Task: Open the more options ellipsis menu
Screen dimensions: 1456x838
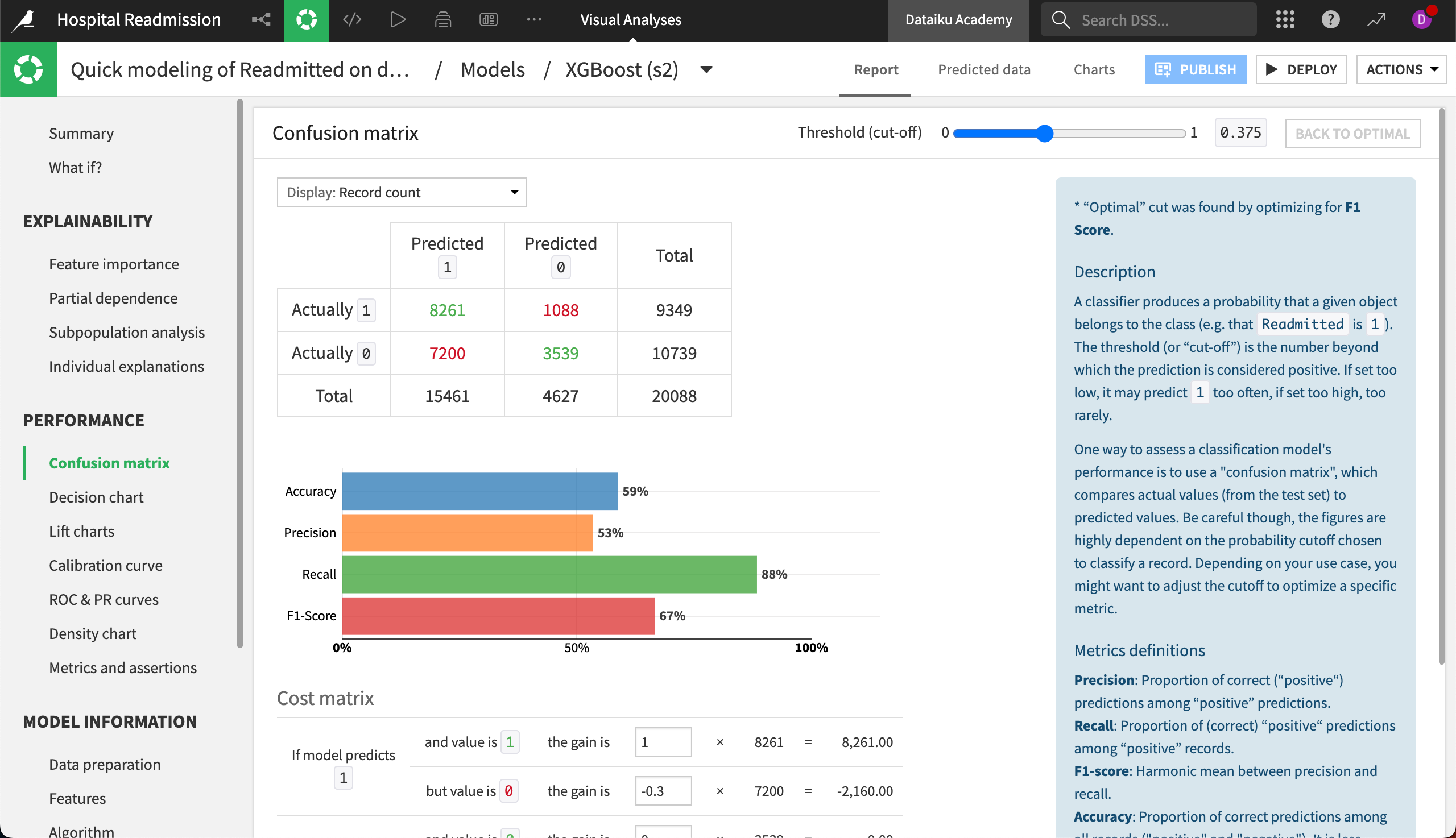Action: (x=534, y=19)
